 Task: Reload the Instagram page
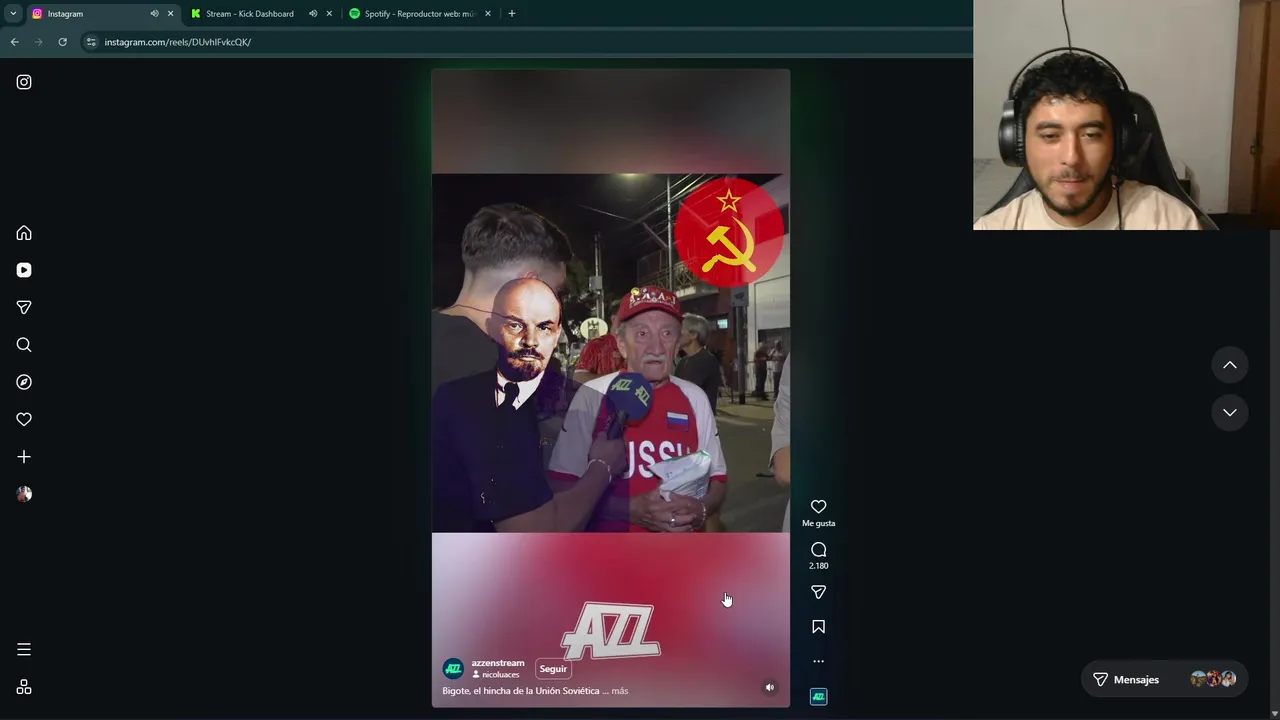click(x=62, y=42)
